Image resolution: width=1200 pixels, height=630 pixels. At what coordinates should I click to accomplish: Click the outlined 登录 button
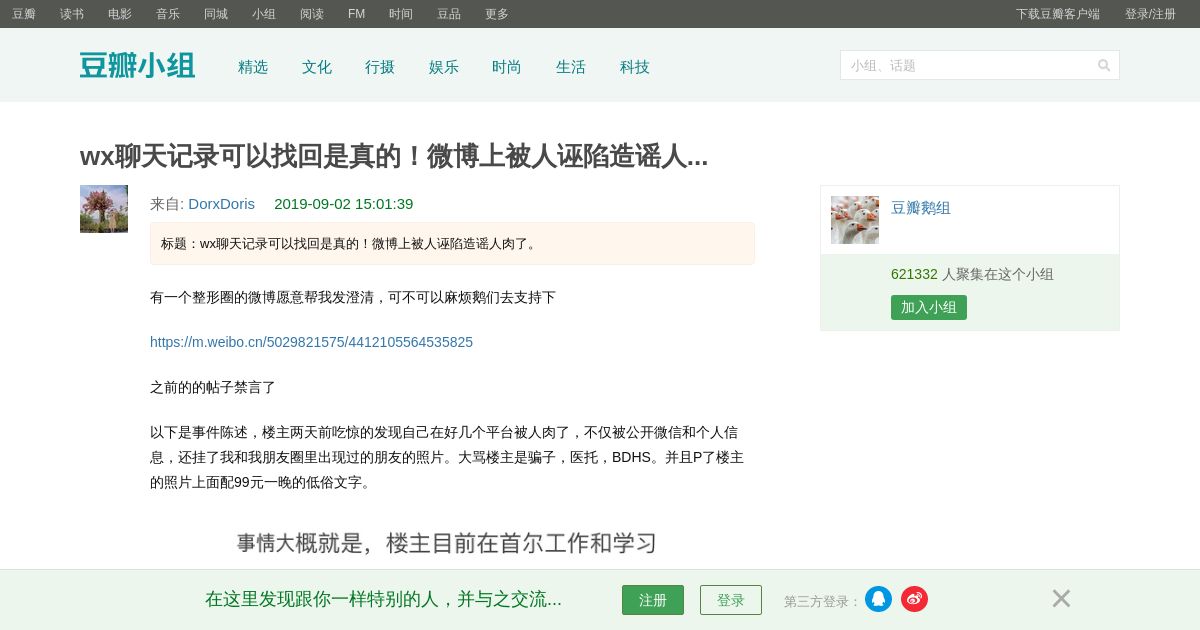click(731, 600)
